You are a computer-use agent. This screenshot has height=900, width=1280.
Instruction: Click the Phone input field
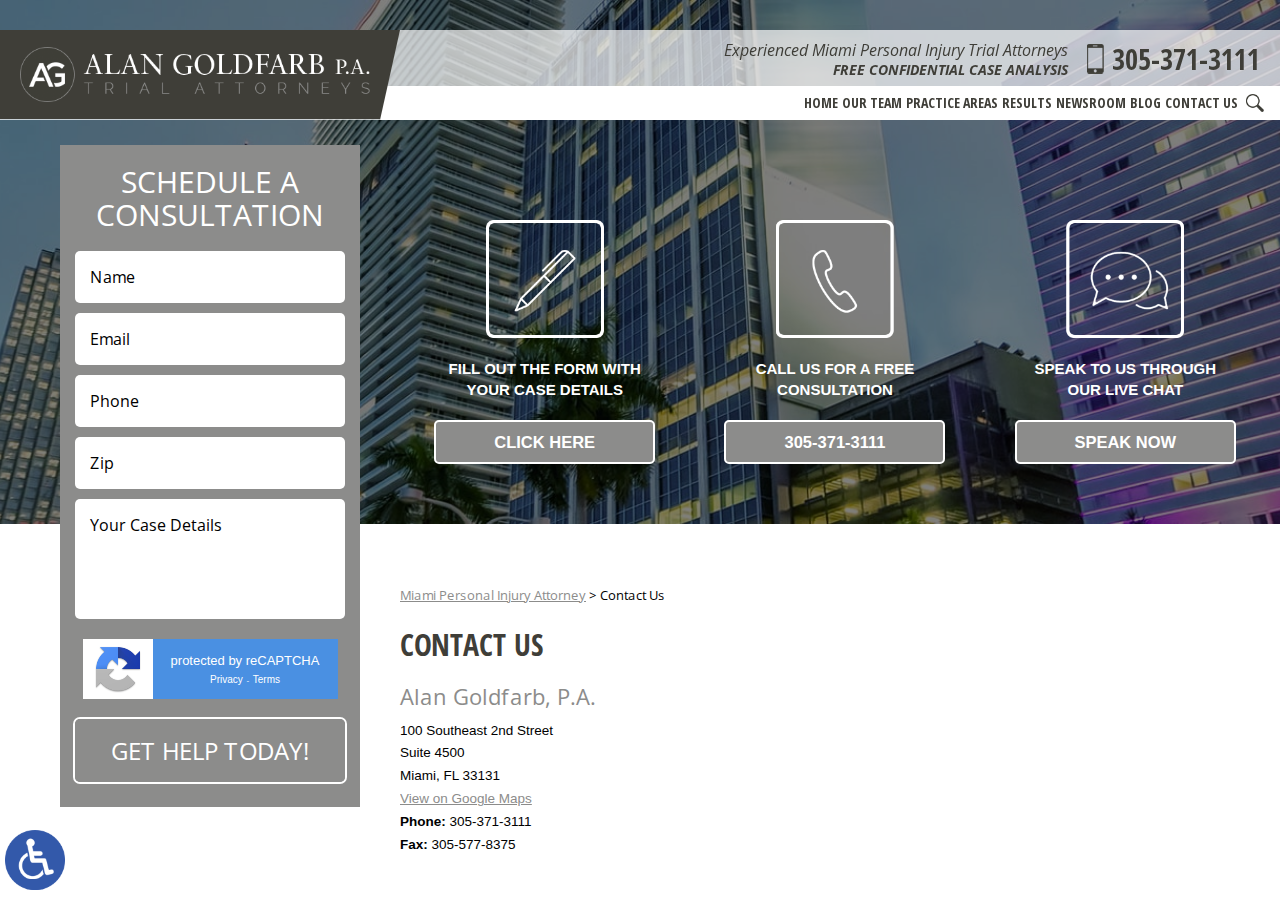pyautogui.click(x=210, y=401)
